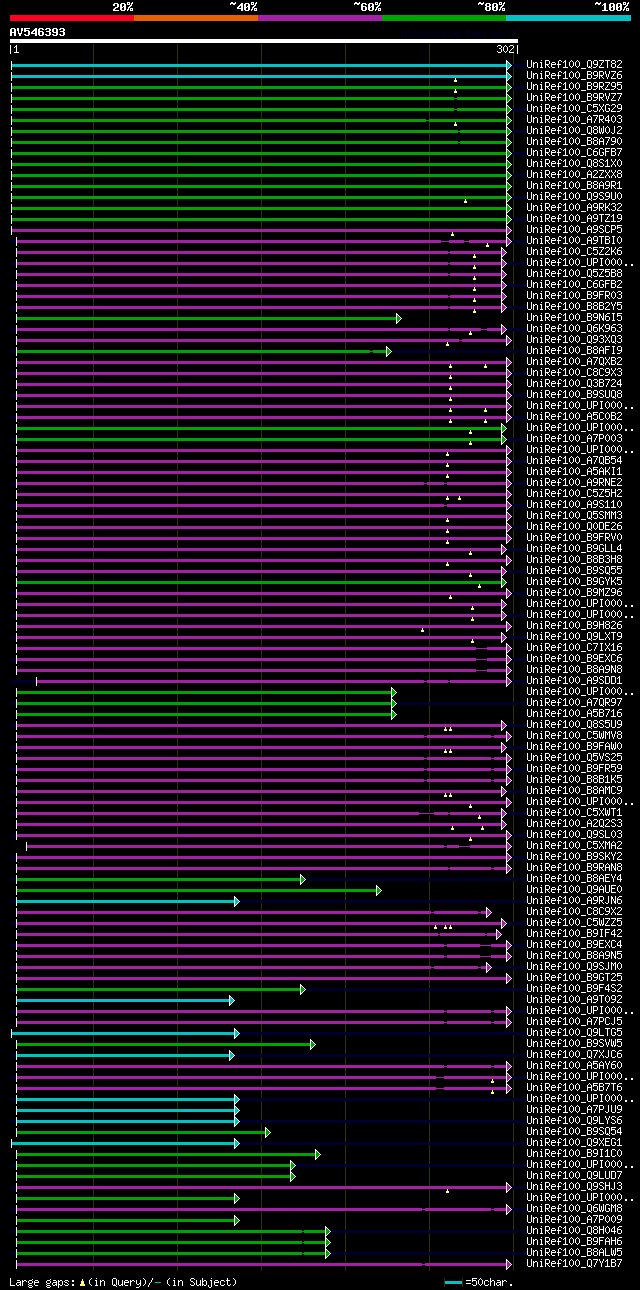Select label UniRef100_A9SCP5
Image resolution: width=640 pixels, height=1290 pixels.
[x=574, y=229]
